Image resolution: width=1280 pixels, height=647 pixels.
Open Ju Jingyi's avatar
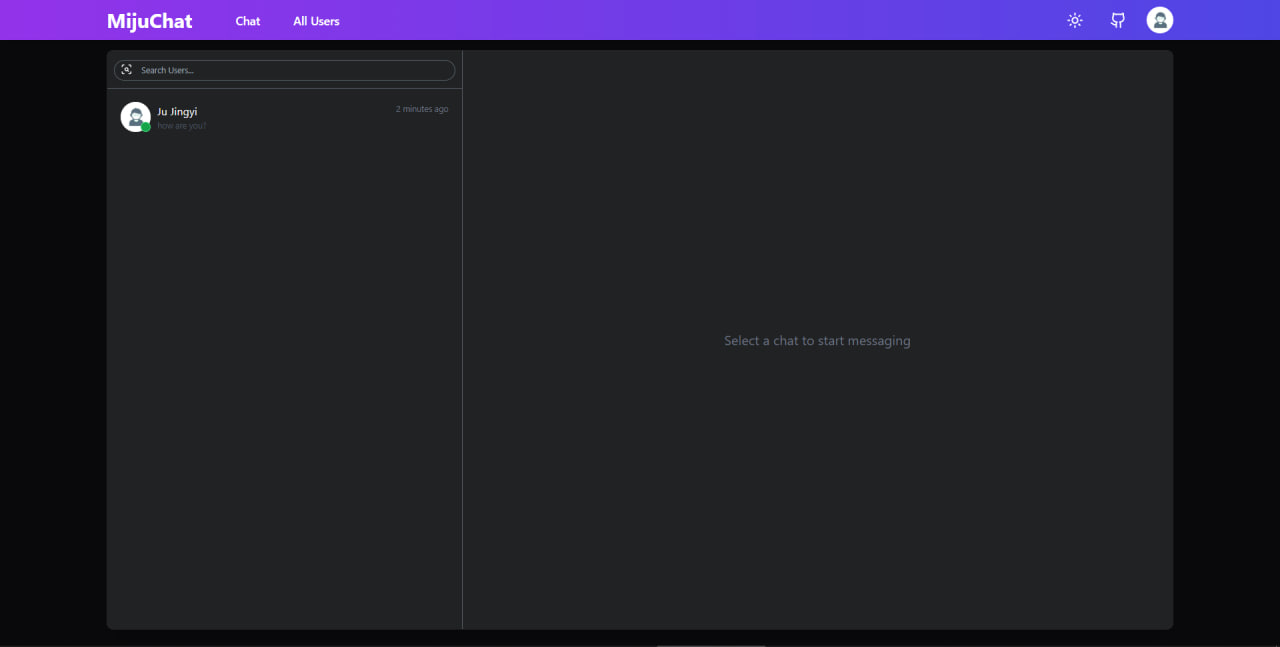coord(135,117)
